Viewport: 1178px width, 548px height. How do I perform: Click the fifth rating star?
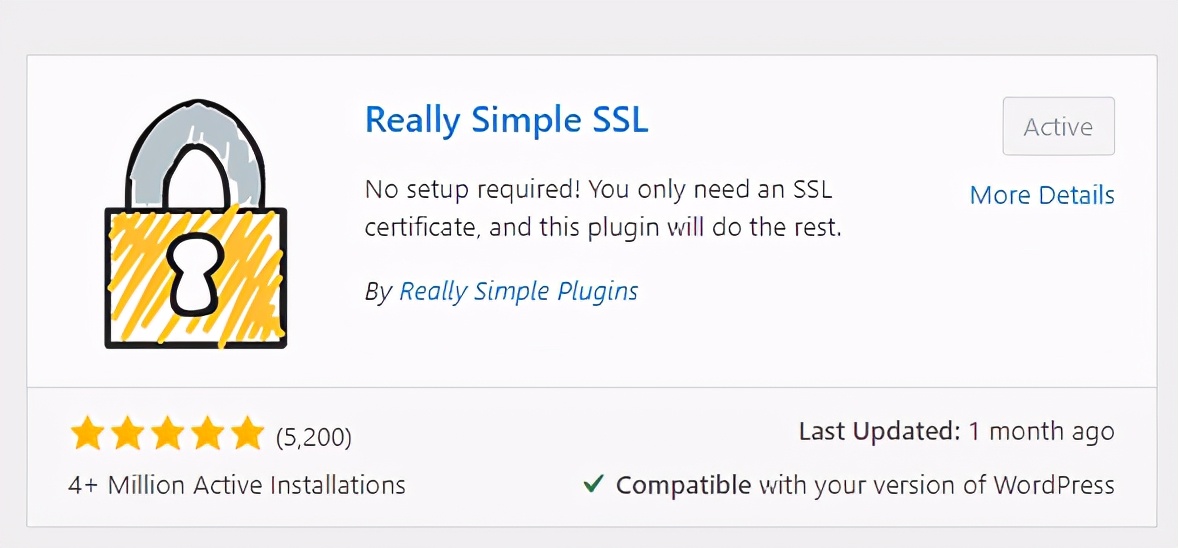point(245,435)
